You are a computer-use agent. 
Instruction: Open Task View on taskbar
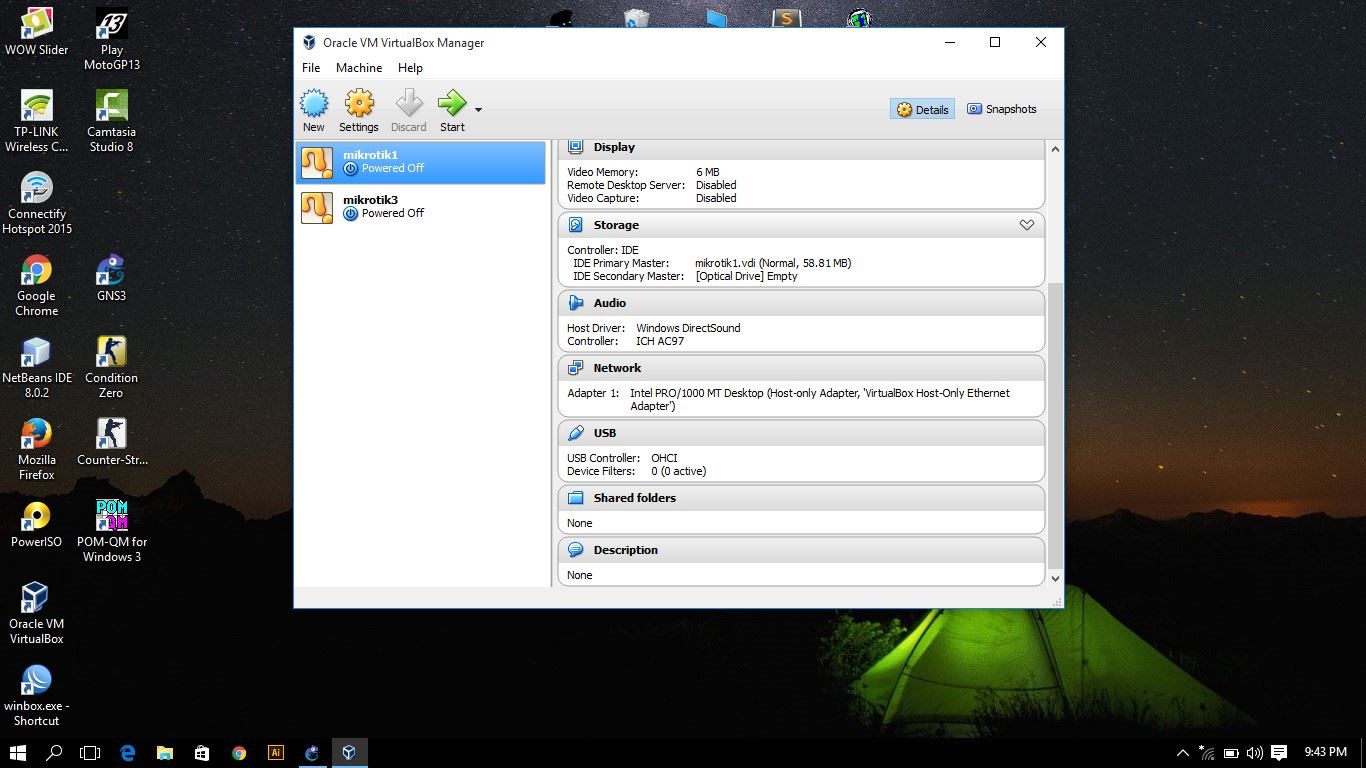click(90, 753)
